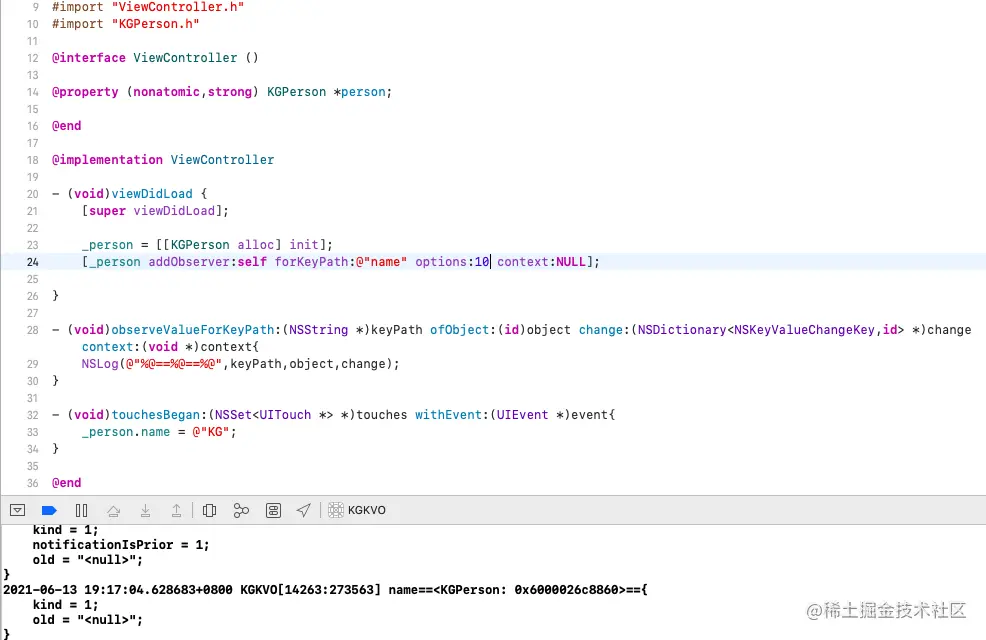This screenshot has width=986, height=640.
Task: Select the KGKVO process in the debug bar
Action: point(357,510)
